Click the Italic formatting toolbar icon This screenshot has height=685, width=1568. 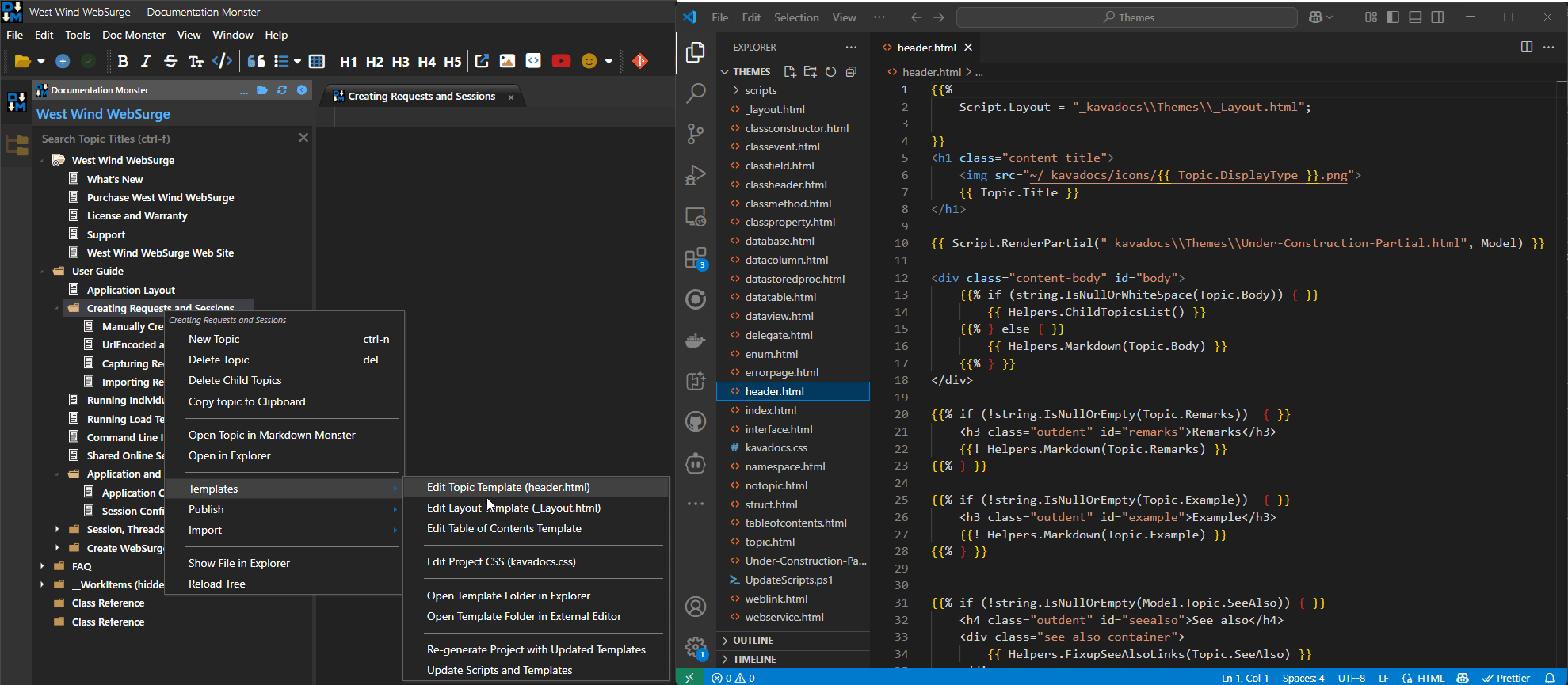point(146,61)
